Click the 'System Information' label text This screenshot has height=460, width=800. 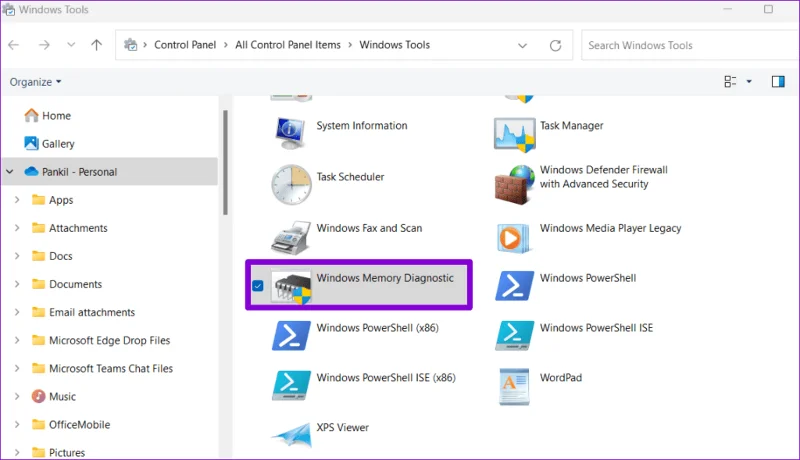tap(362, 125)
